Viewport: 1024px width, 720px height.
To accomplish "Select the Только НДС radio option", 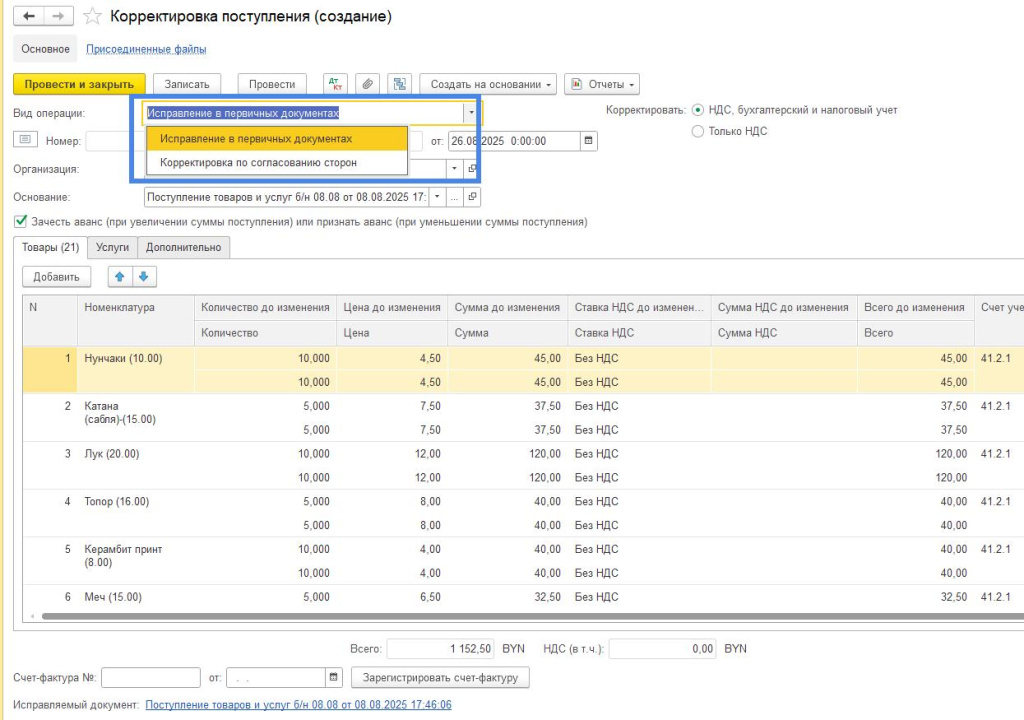I will [x=697, y=131].
